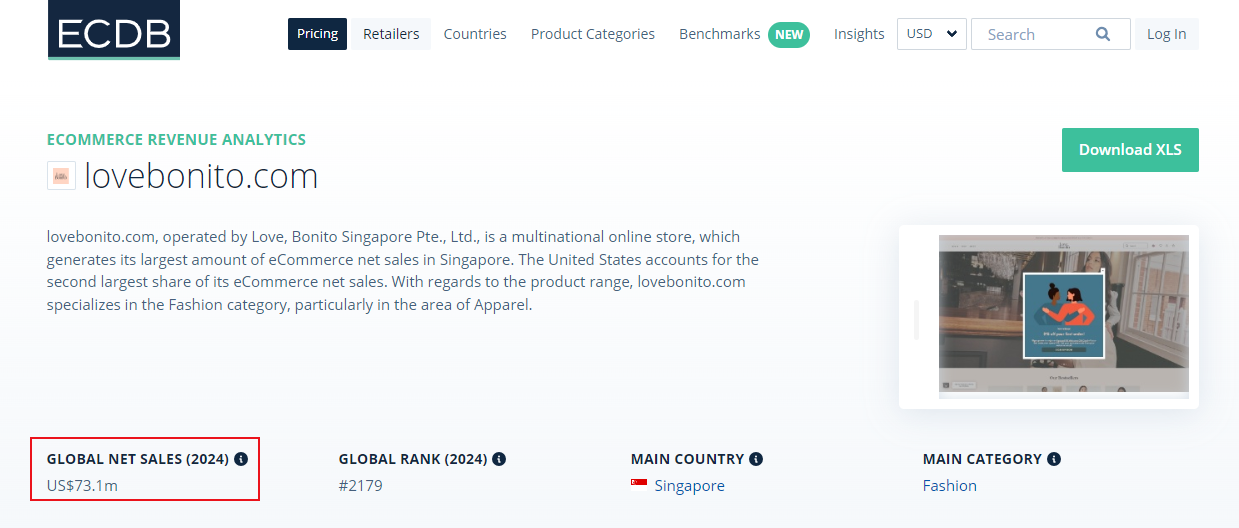This screenshot has width=1239, height=528.
Task: Click the search magnifier icon
Action: pos(1103,34)
